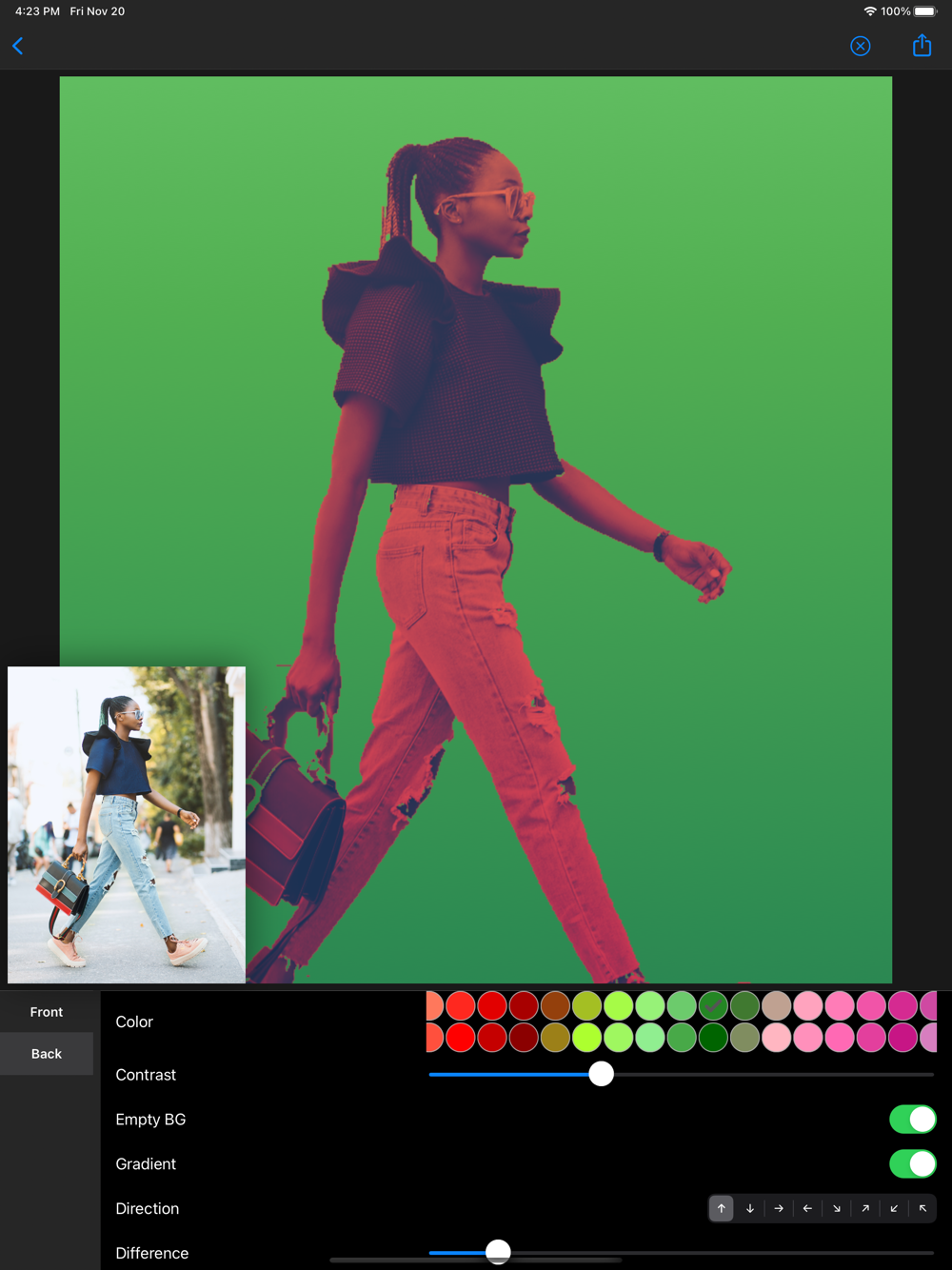Pick the diagonal down-left direction arrow
The image size is (952, 1270).
[894, 1208]
